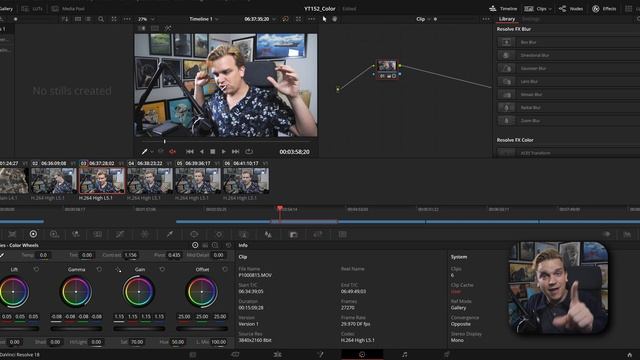Select the Radial Blur effect
The image size is (640, 360).
(568, 107)
